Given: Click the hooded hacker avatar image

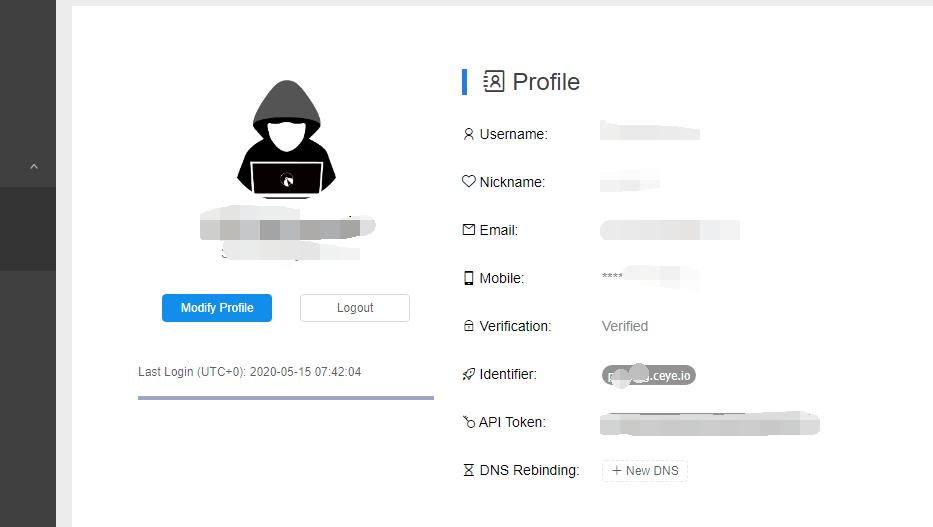Looking at the screenshot, I should point(286,141).
